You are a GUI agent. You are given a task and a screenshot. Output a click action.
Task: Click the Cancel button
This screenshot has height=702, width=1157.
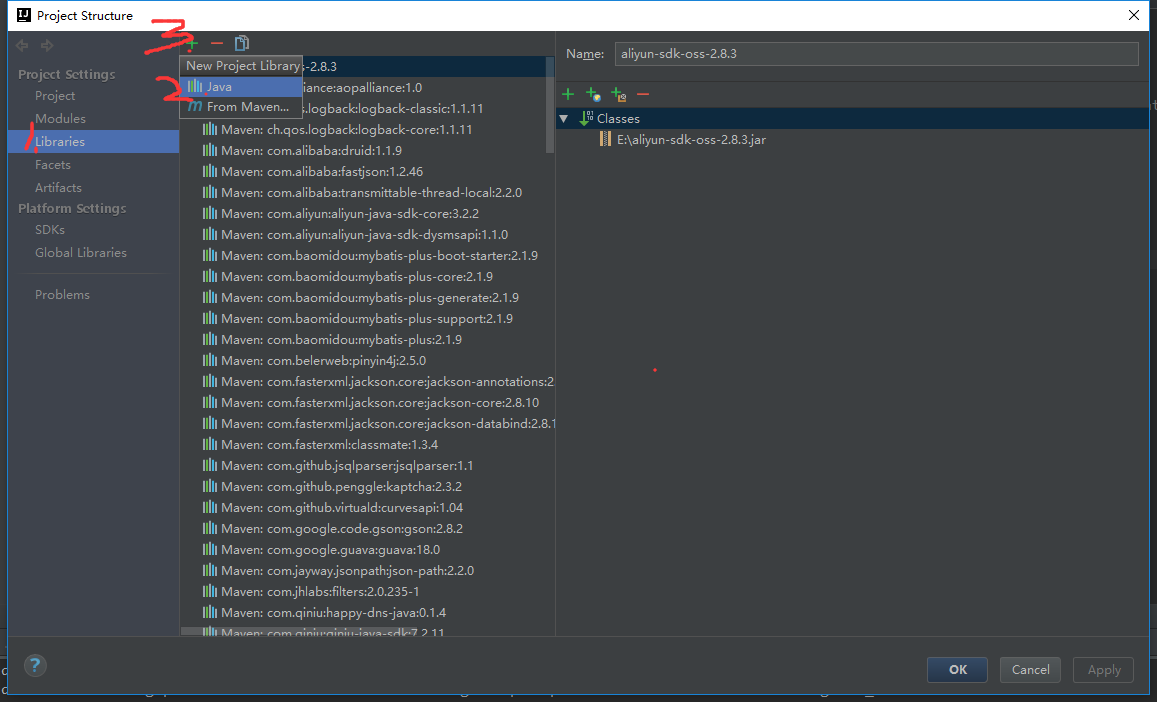[x=1030, y=670]
